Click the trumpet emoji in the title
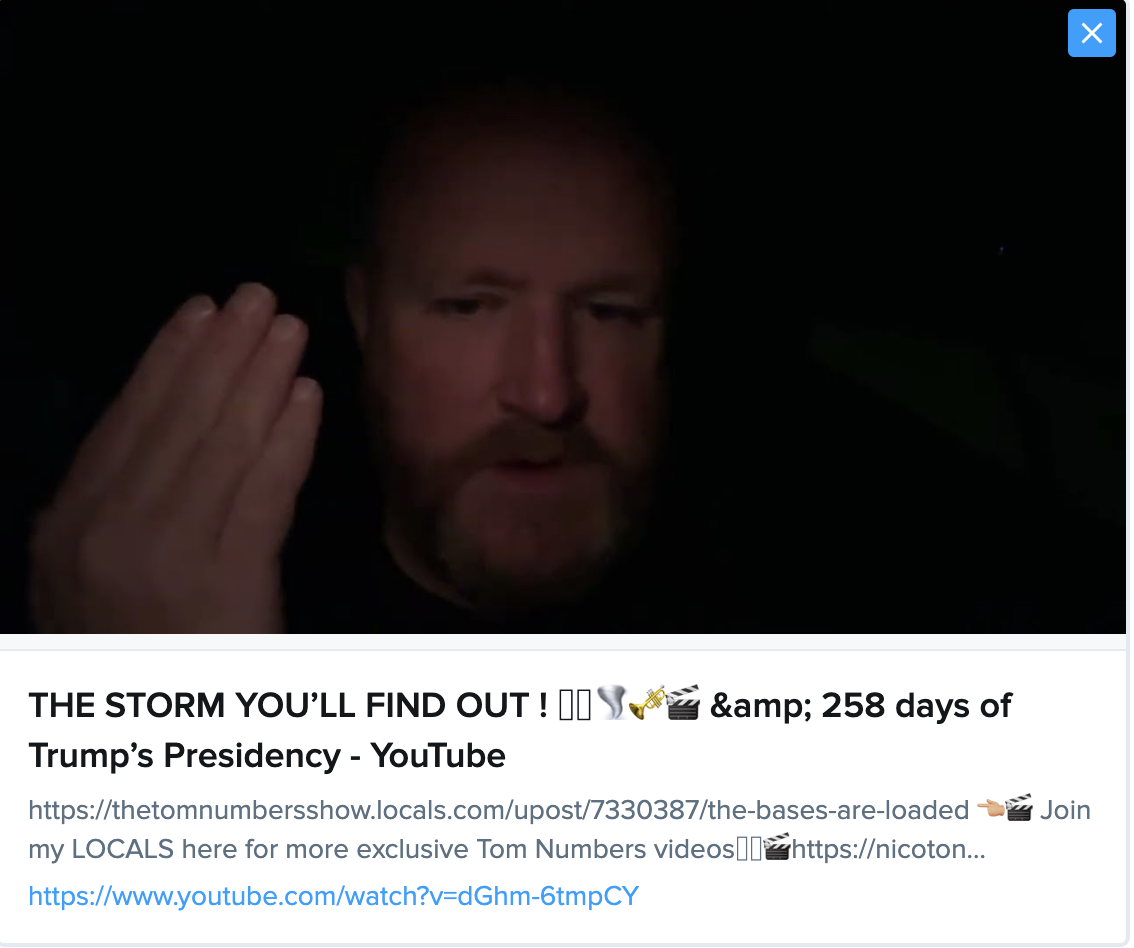Image resolution: width=1134 pixels, height=948 pixels. [x=648, y=704]
